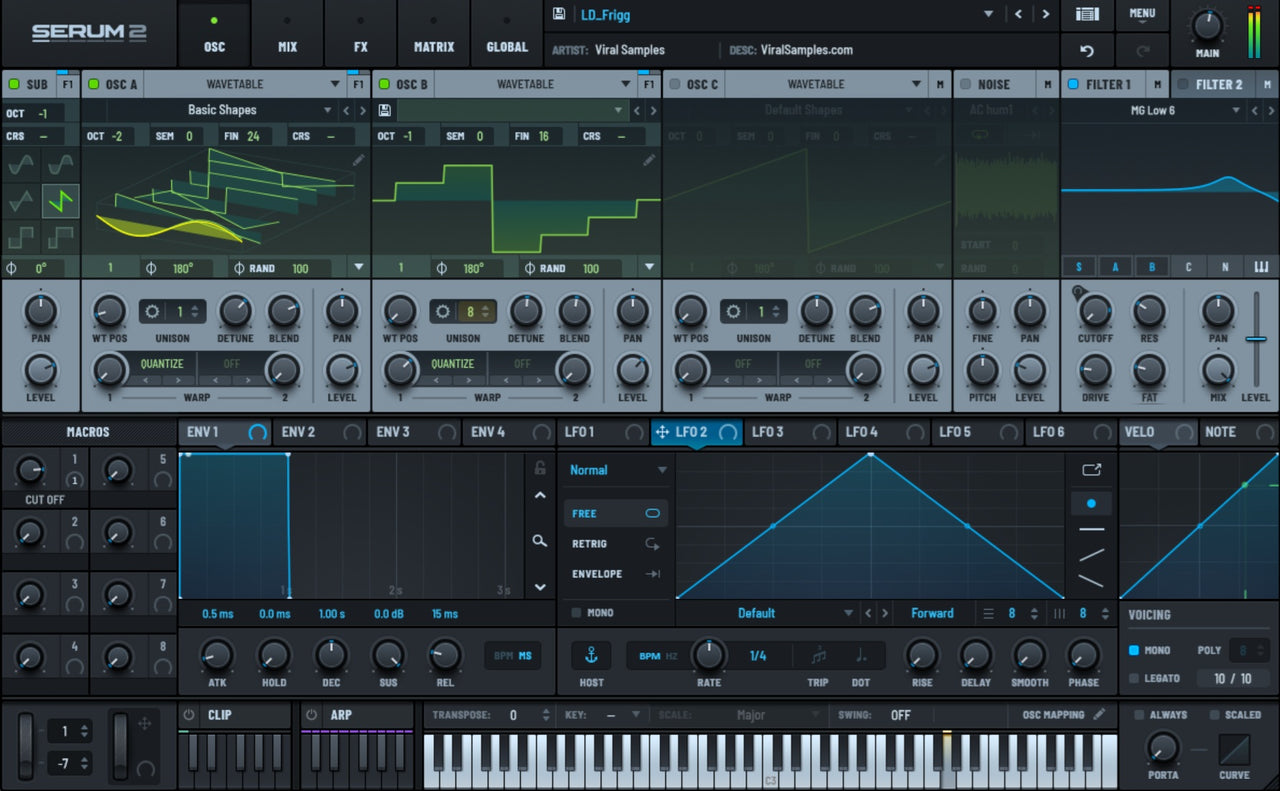
Task: Disable OSC B power switch
Action: click(x=385, y=84)
